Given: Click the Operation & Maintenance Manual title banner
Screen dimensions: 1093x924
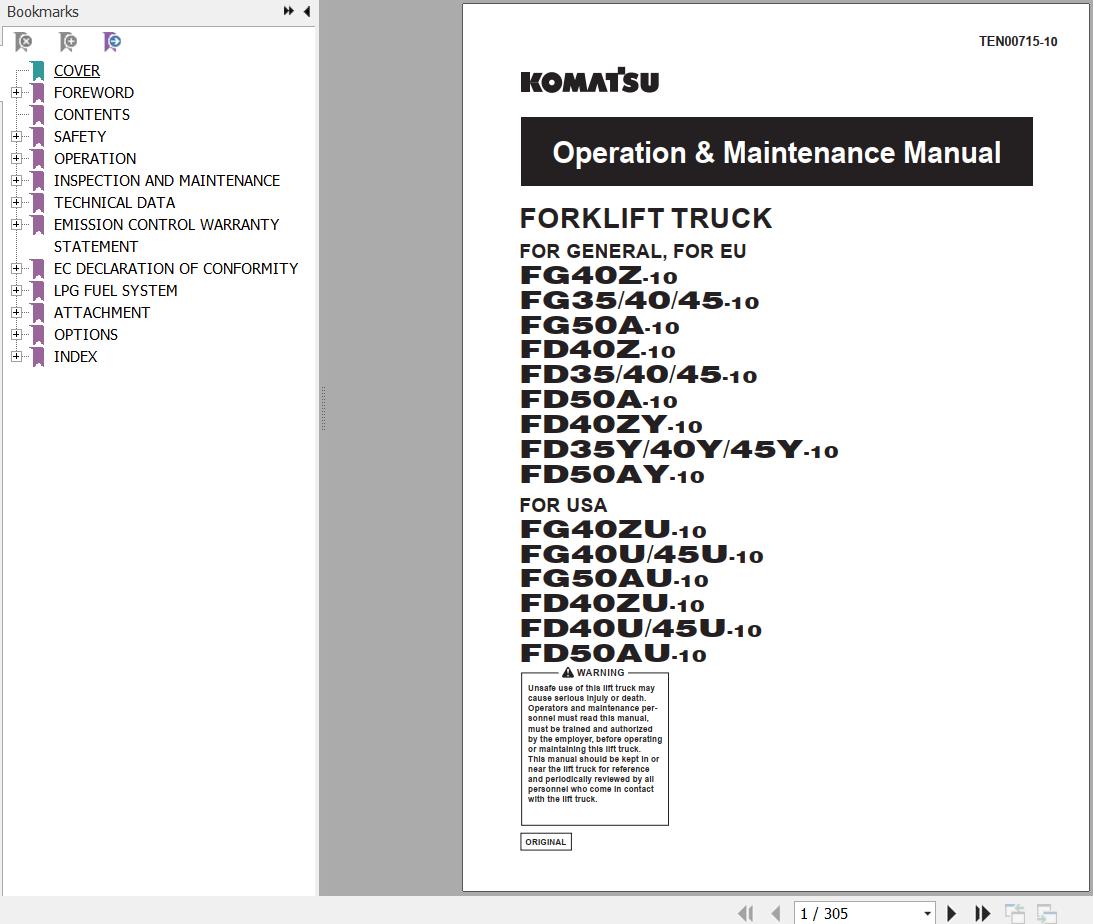Looking at the screenshot, I should pos(777,152).
